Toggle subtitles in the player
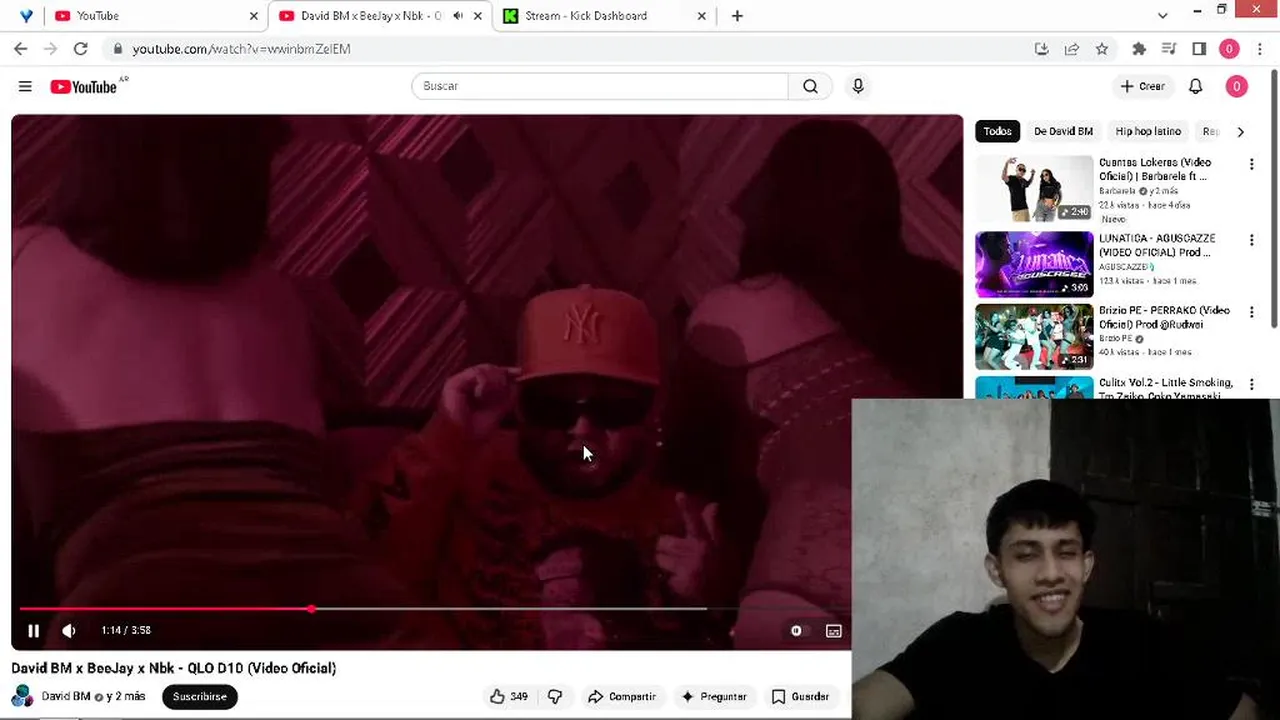The height and width of the screenshot is (720, 1280). click(833, 630)
